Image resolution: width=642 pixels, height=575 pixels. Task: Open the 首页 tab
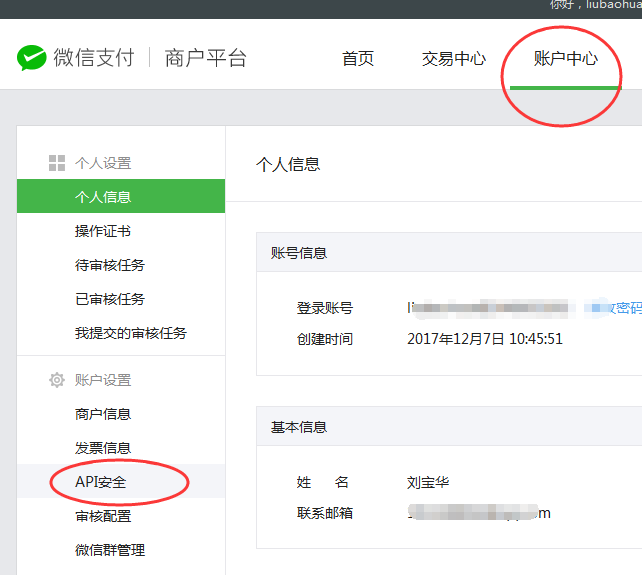pyautogui.click(x=358, y=58)
